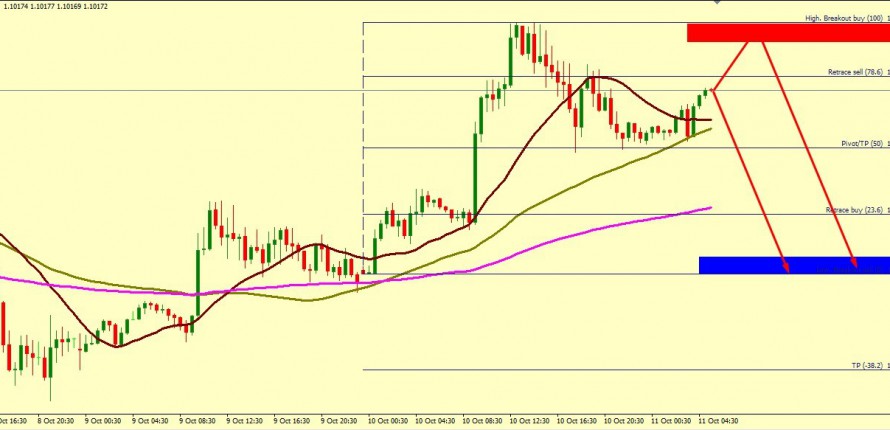The height and width of the screenshot is (430, 890).
Task: Select the magenta moving average line's right end
Action: [709, 208]
